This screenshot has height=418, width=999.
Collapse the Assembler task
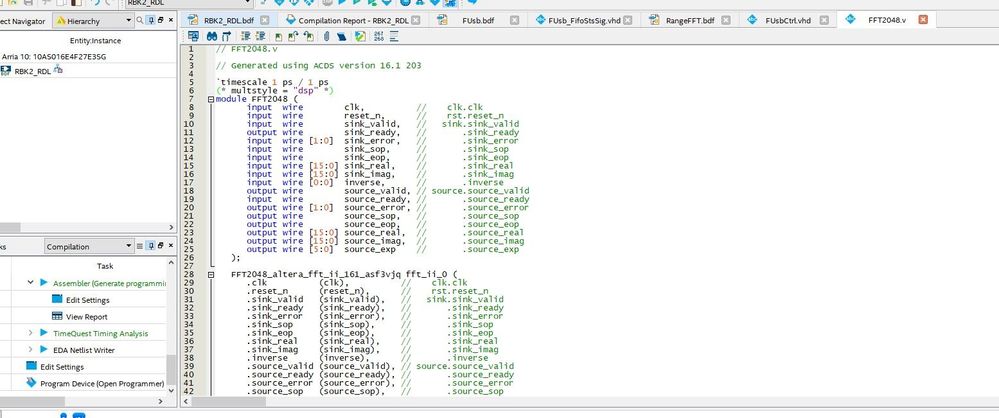click(x=30, y=283)
